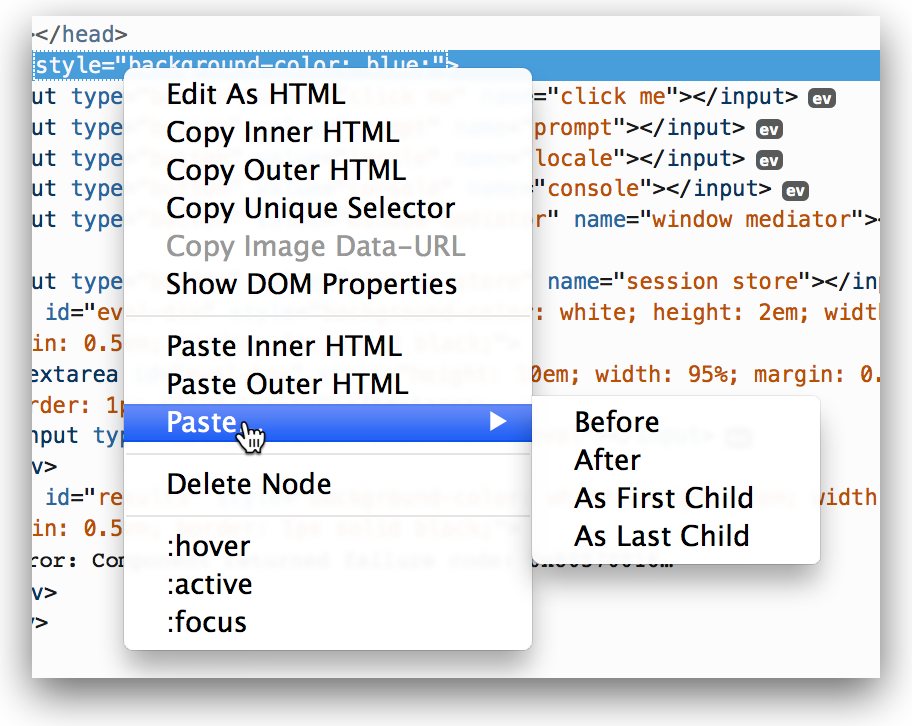Choose As Last Child paste option

(662, 536)
